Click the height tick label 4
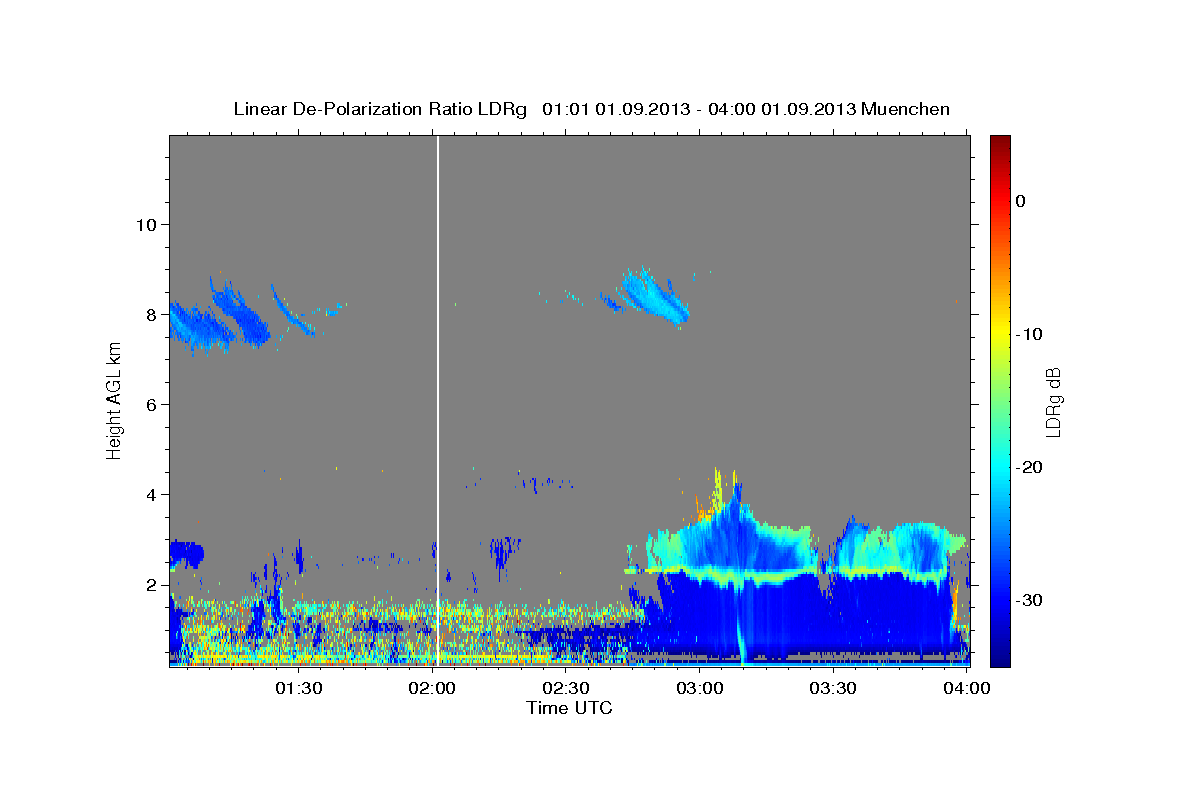The image size is (1200, 800). coord(151,494)
